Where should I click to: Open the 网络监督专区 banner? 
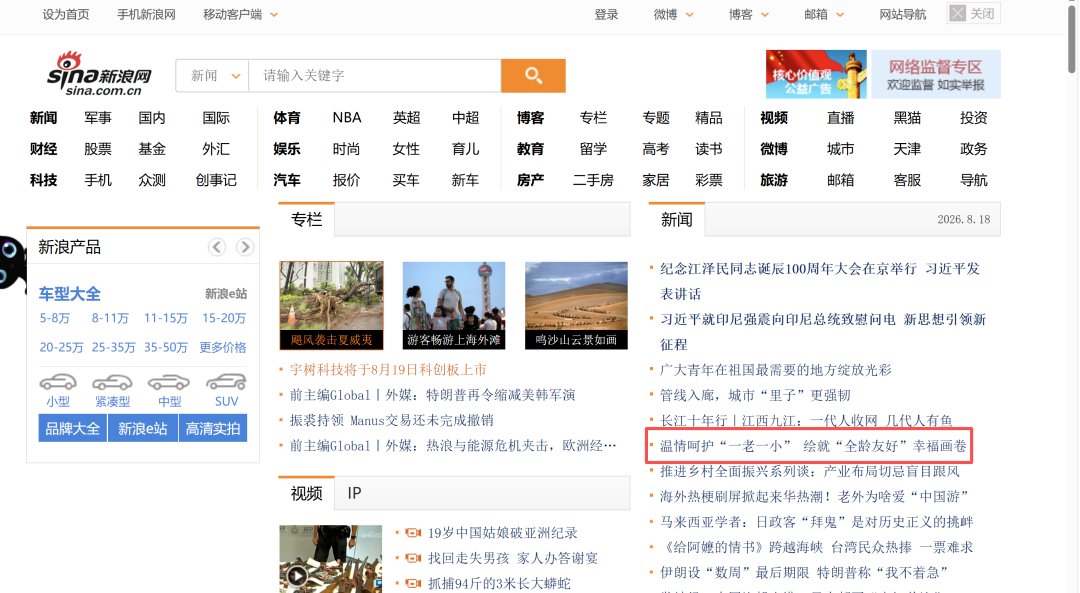pyautogui.click(x=935, y=74)
